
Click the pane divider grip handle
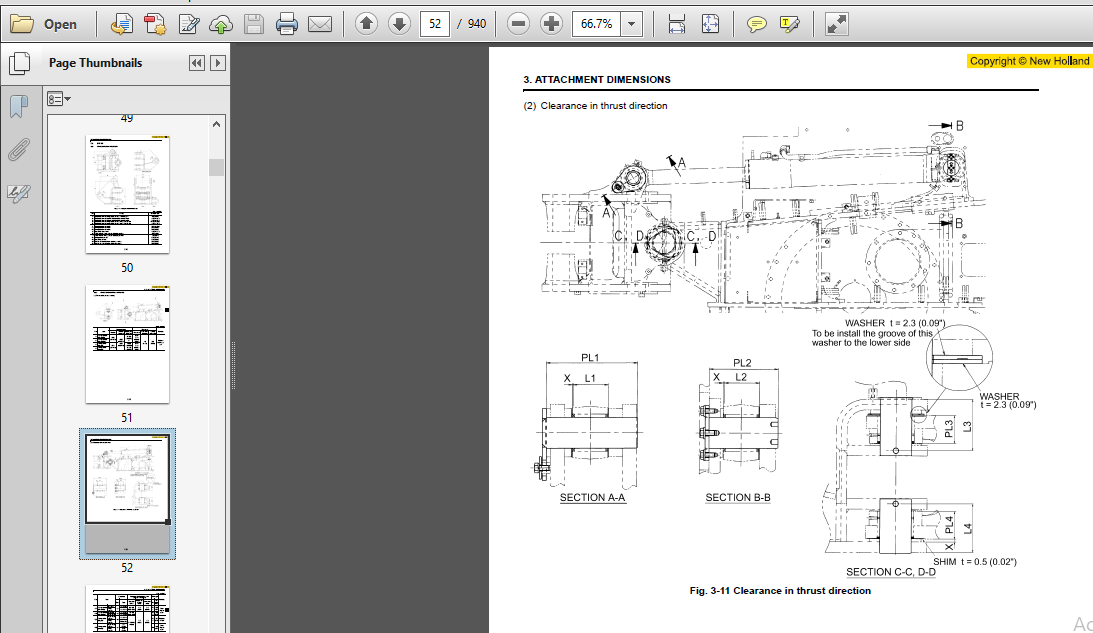click(233, 366)
